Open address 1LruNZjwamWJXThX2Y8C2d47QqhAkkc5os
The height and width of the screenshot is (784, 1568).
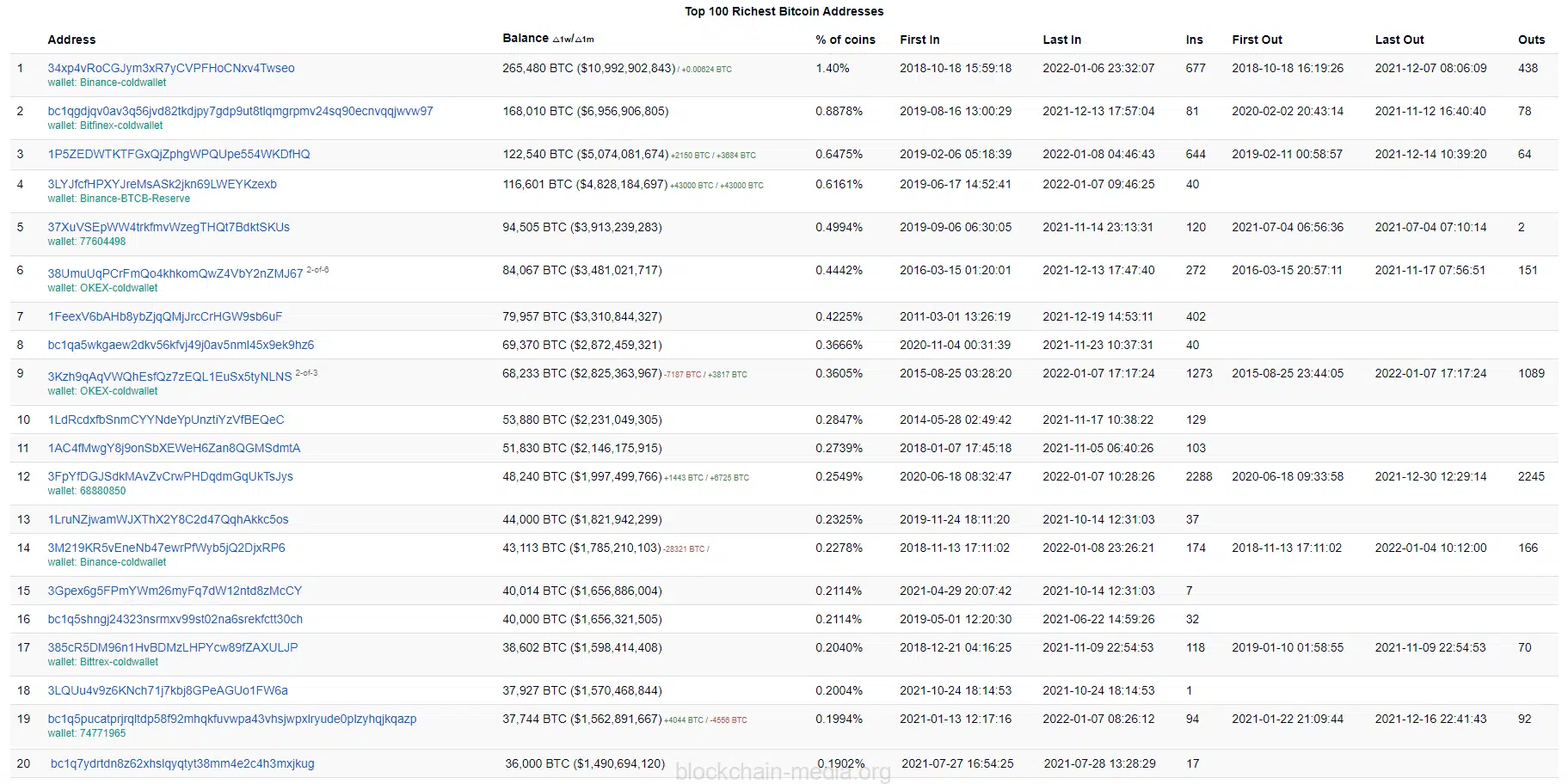click(168, 519)
